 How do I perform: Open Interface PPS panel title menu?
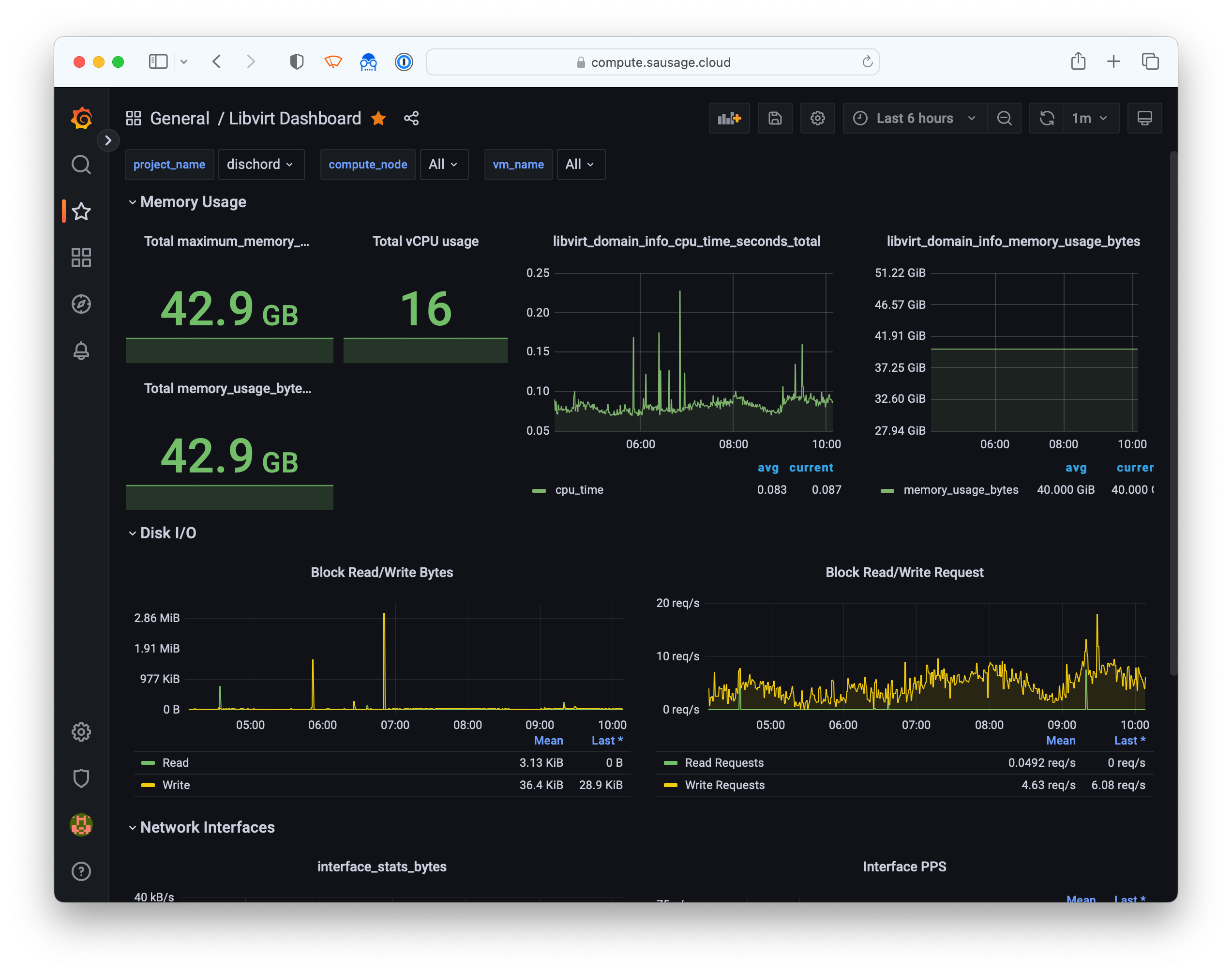[904, 866]
